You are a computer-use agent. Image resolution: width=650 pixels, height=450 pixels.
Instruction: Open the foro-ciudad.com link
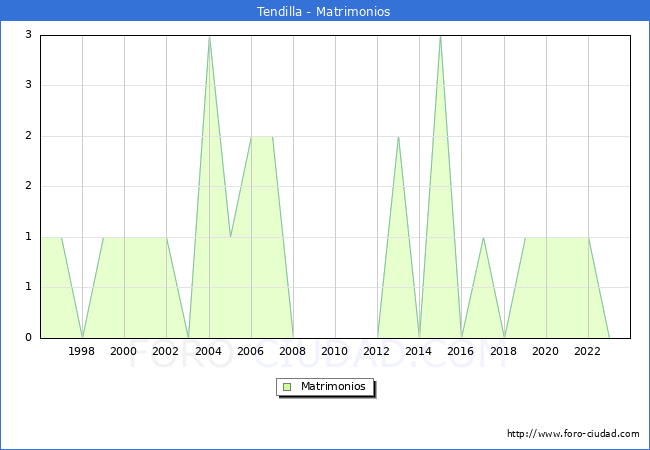(573, 434)
